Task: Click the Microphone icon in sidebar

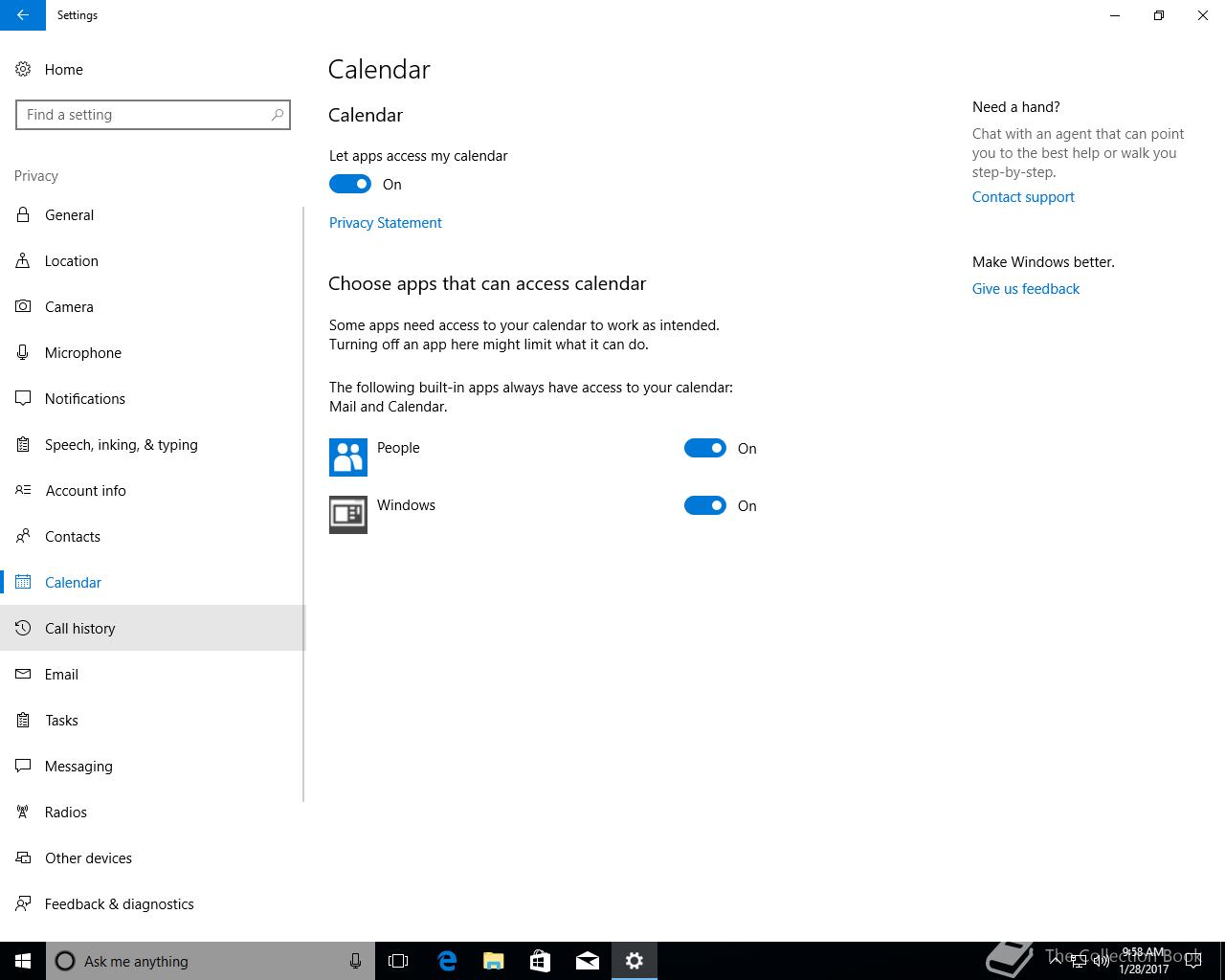Action: [x=23, y=352]
